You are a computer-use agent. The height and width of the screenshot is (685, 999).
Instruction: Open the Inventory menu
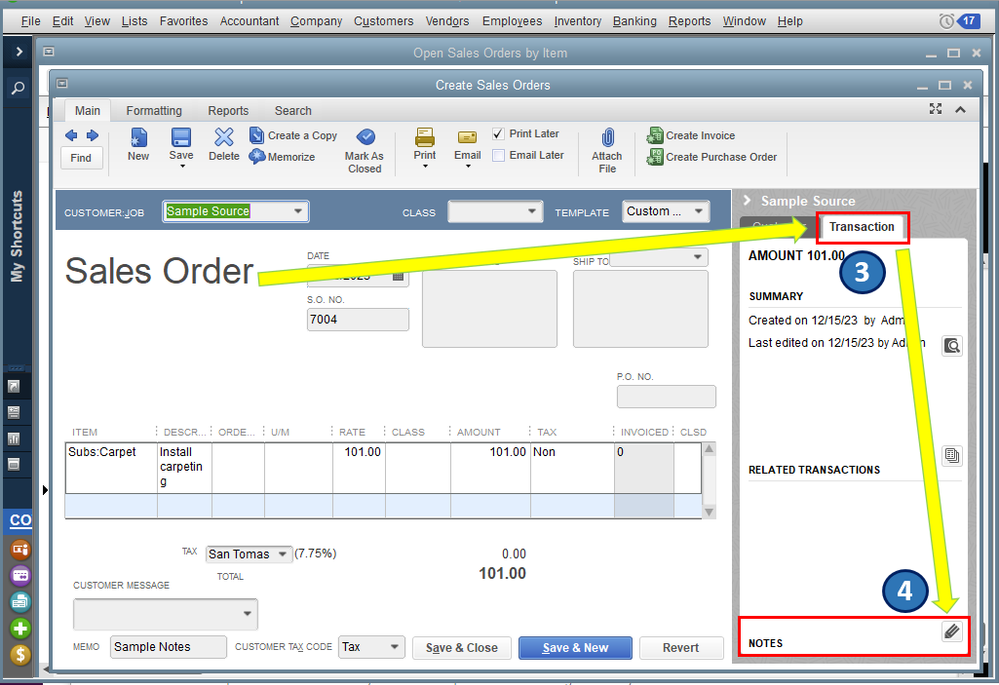coord(577,21)
